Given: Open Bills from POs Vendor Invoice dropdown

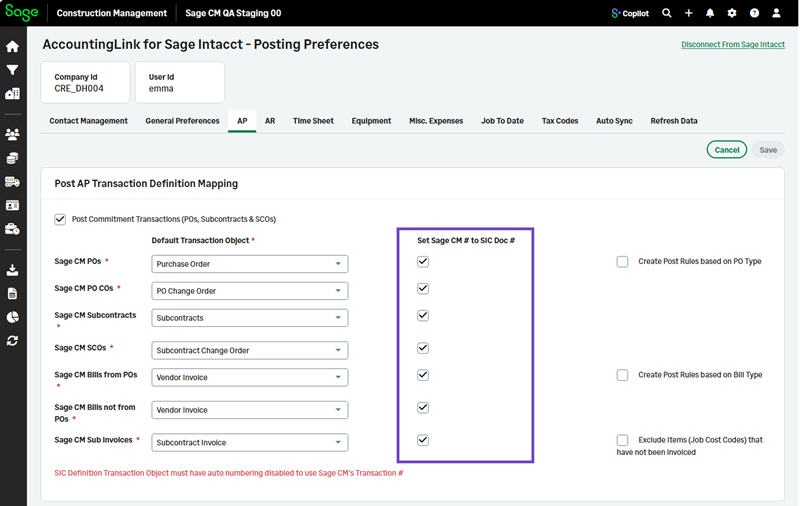Looking at the screenshot, I should click(x=249, y=377).
